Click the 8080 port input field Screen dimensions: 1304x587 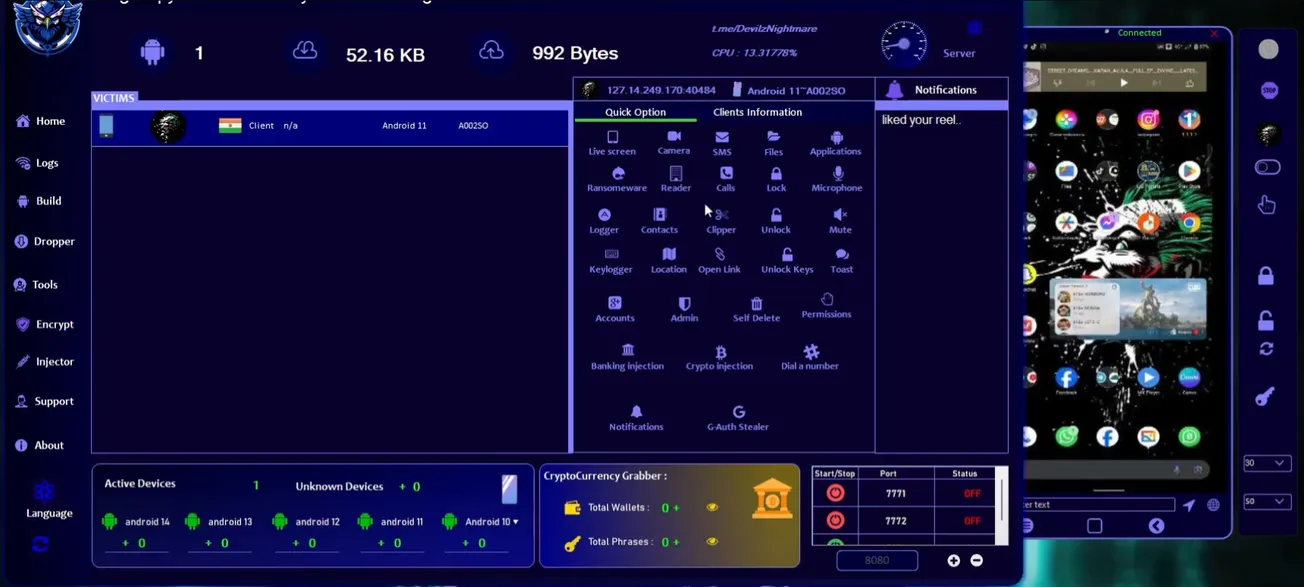(x=877, y=560)
